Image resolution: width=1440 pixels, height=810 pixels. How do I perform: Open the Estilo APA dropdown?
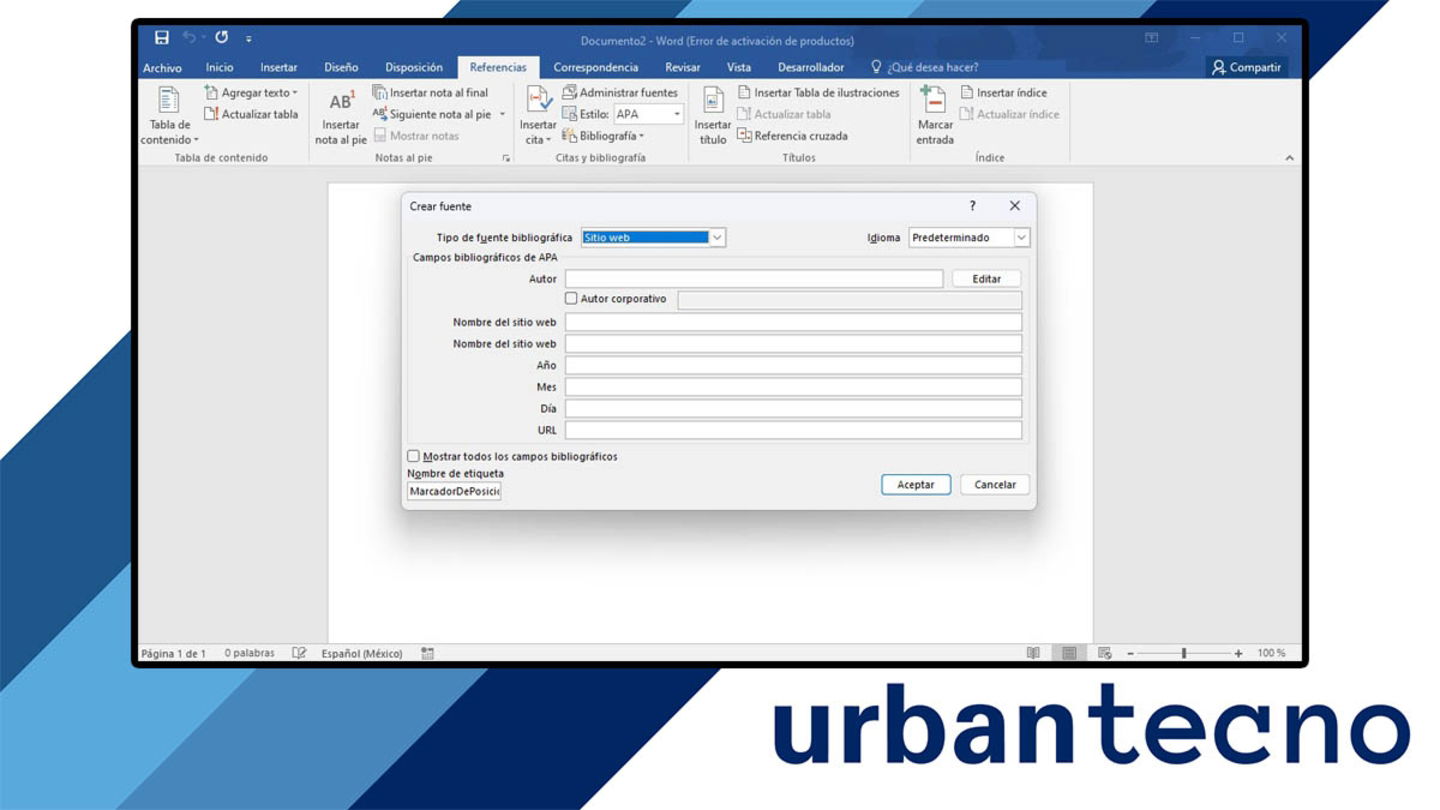(x=677, y=114)
